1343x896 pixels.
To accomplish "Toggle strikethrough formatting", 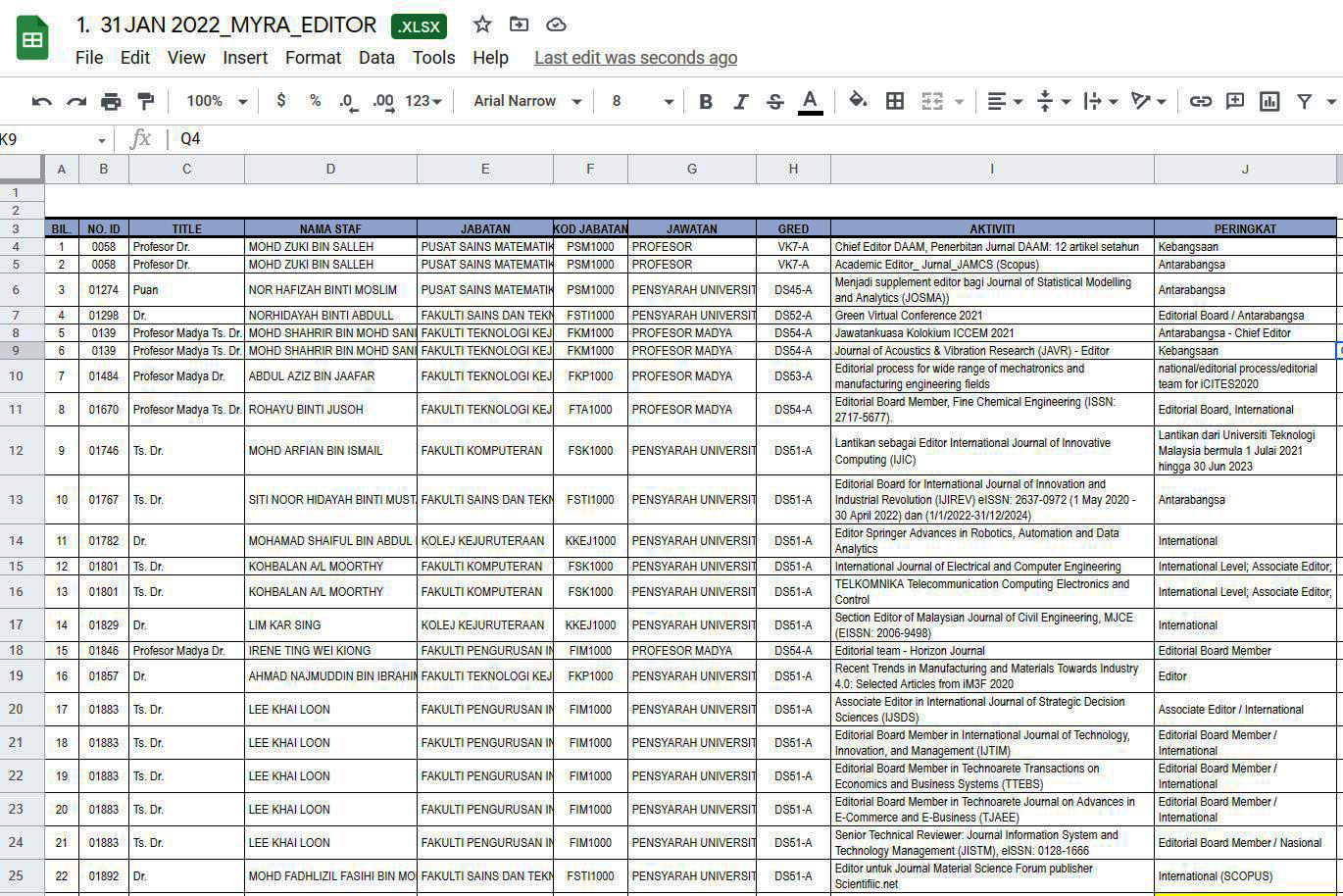I will pyautogui.click(x=775, y=101).
